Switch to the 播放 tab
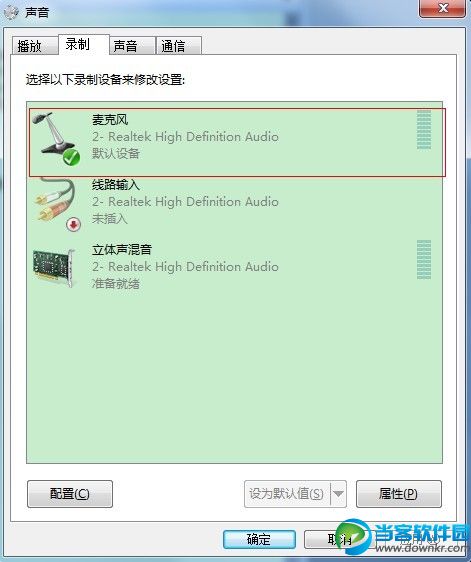The image size is (471, 562). (x=35, y=46)
